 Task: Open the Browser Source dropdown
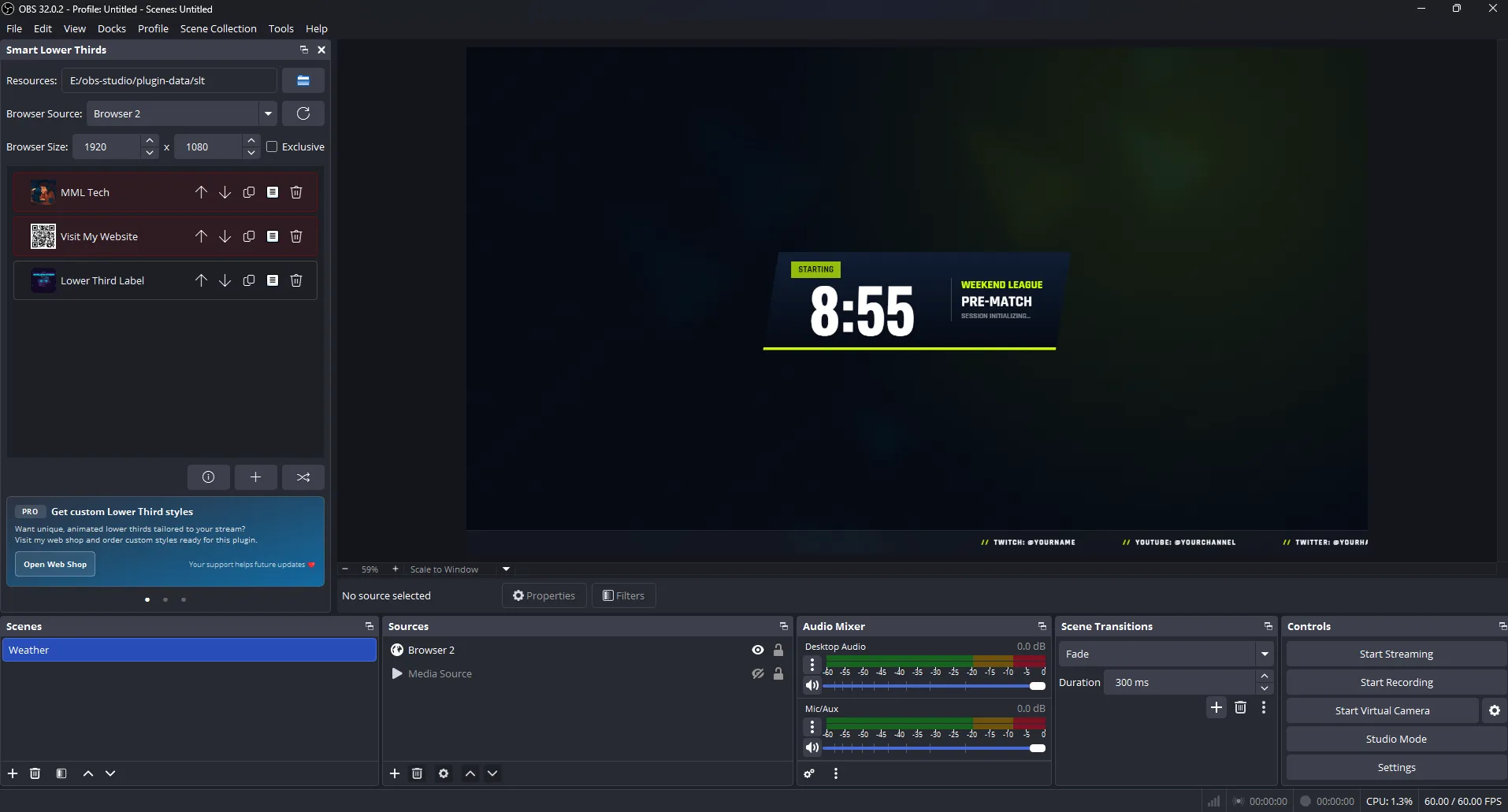(x=269, y=113)
